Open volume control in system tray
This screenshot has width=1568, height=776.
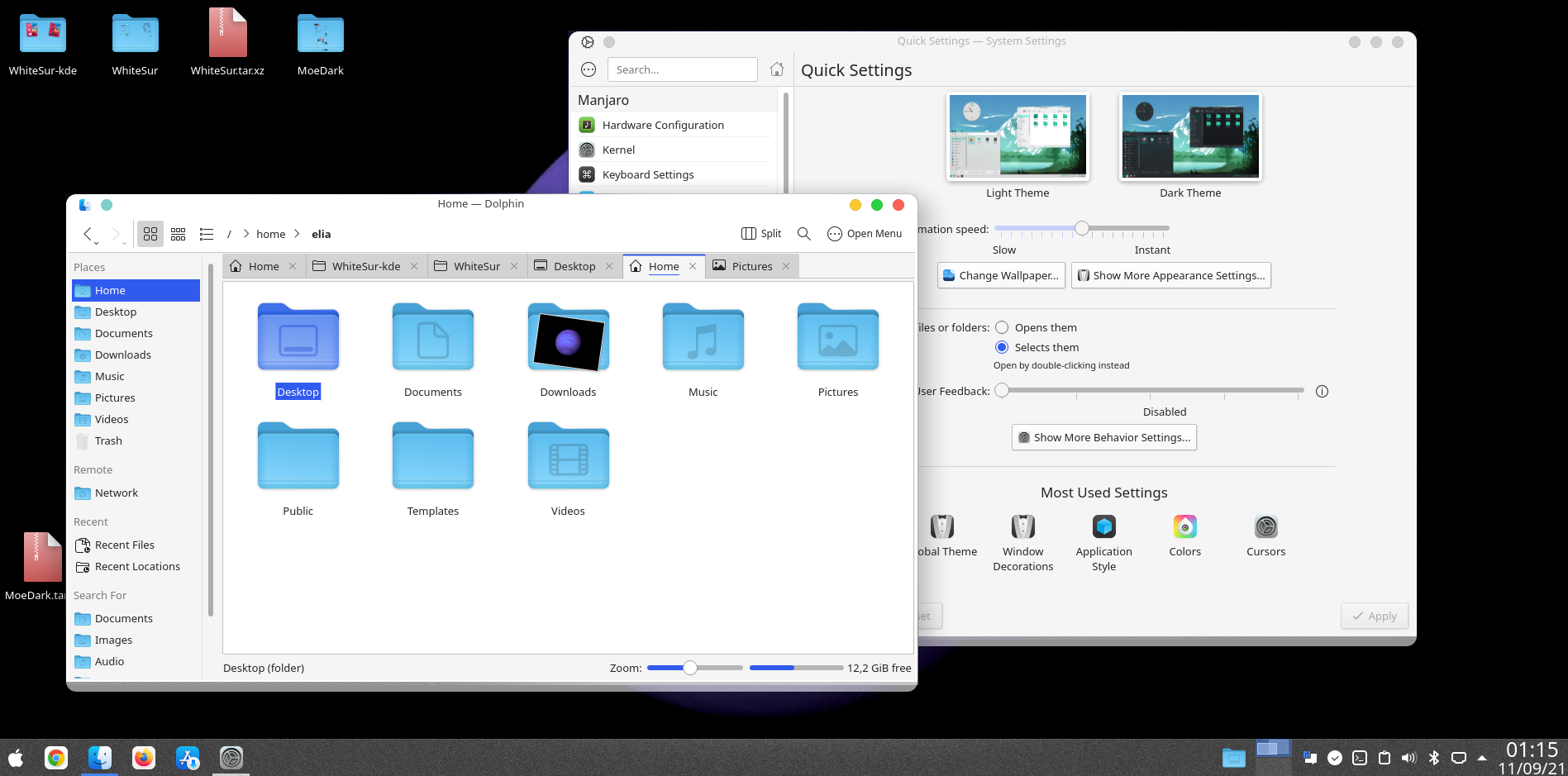coord(1409,758)
